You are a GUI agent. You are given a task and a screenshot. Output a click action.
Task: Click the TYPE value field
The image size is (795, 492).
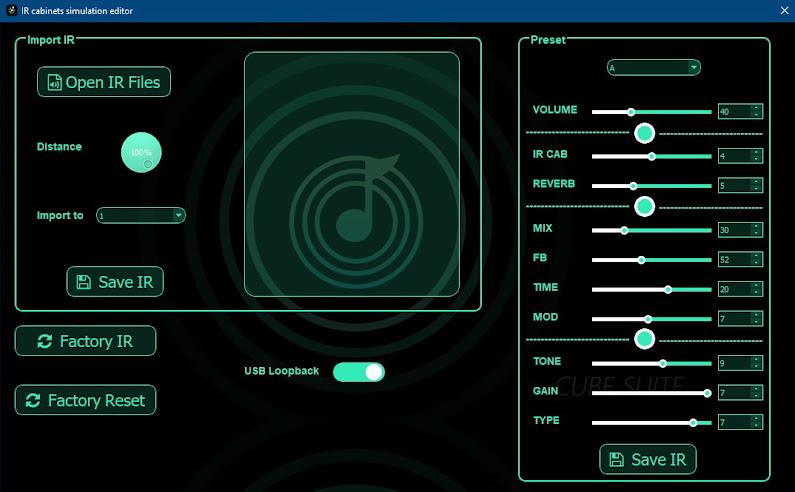[740, 423]
